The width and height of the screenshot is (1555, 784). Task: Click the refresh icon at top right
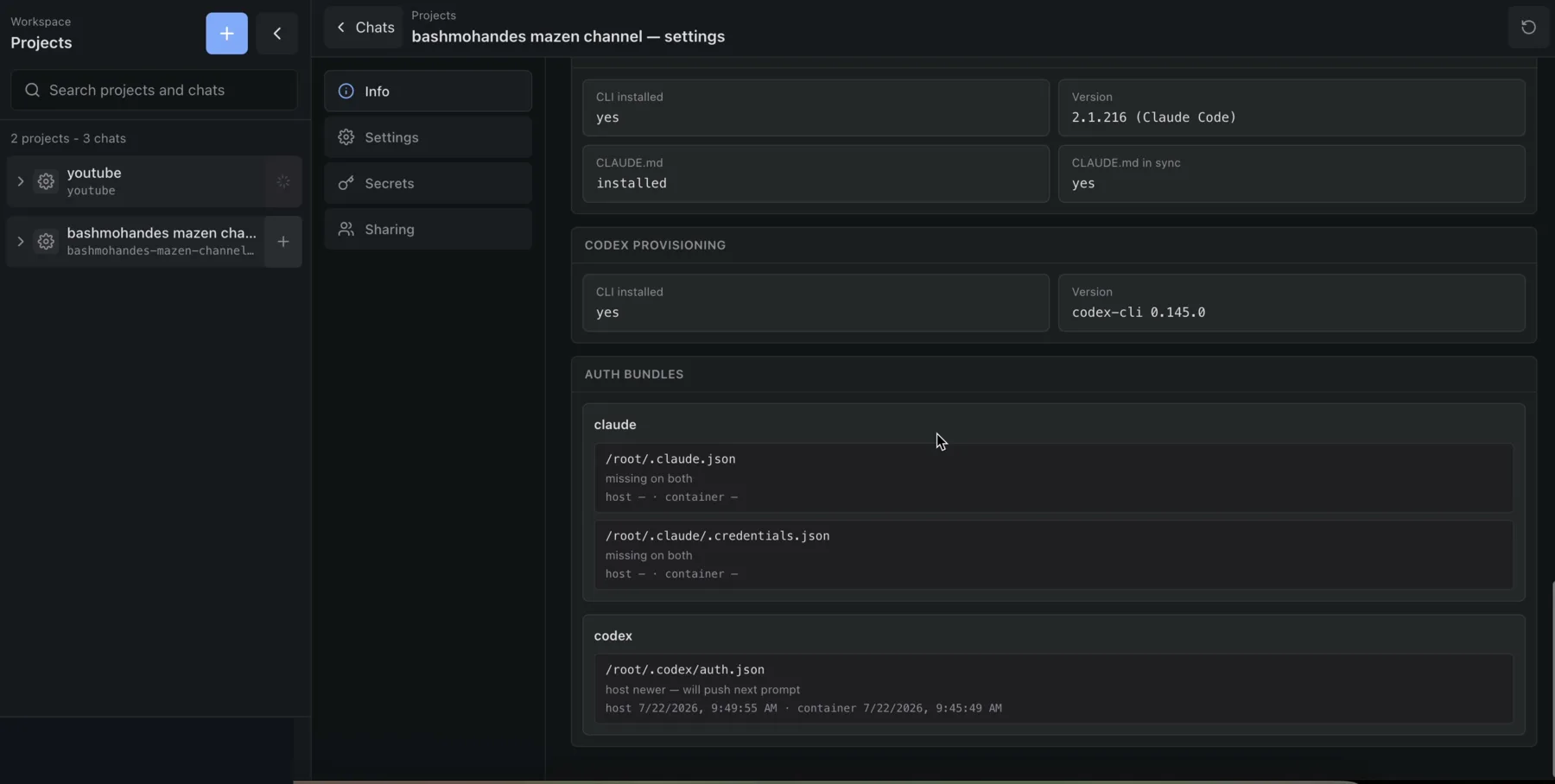1528,27
